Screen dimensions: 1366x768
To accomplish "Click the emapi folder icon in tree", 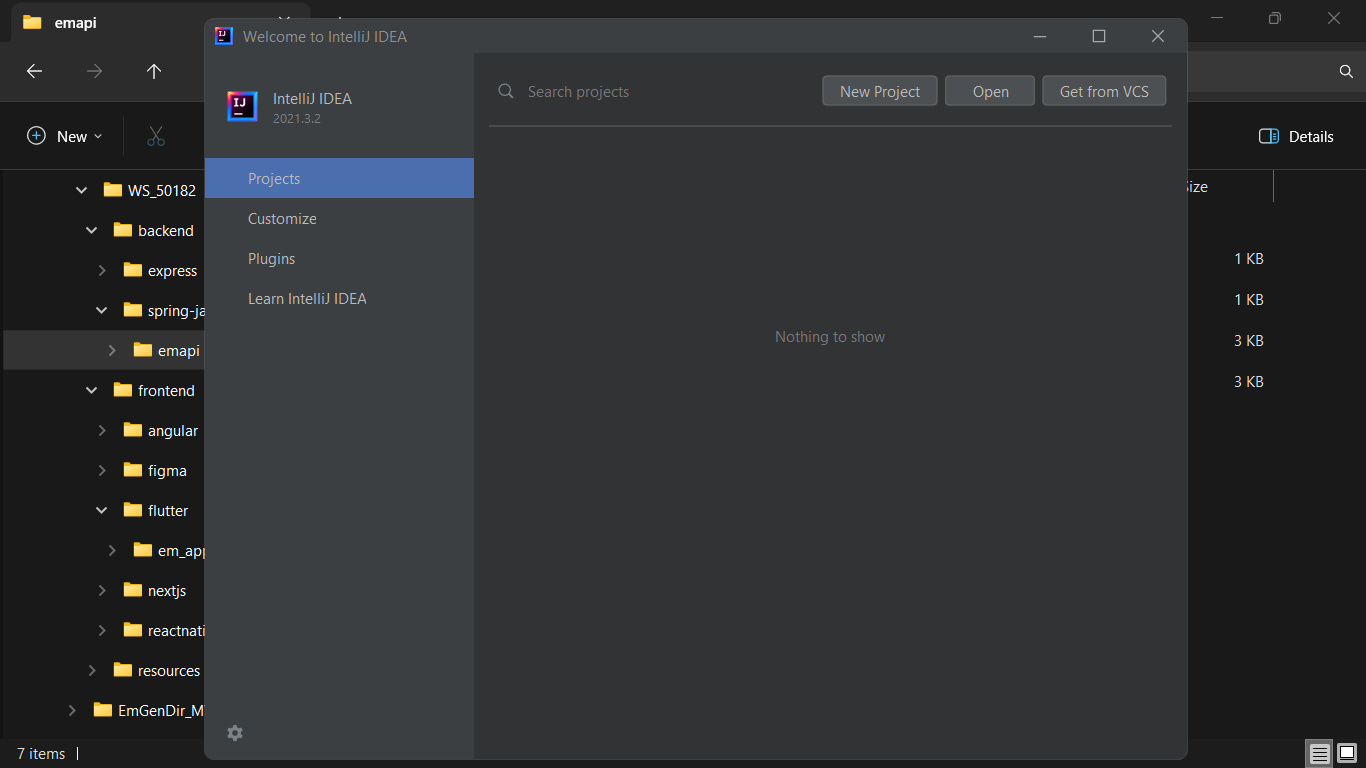I will [142, 350].
